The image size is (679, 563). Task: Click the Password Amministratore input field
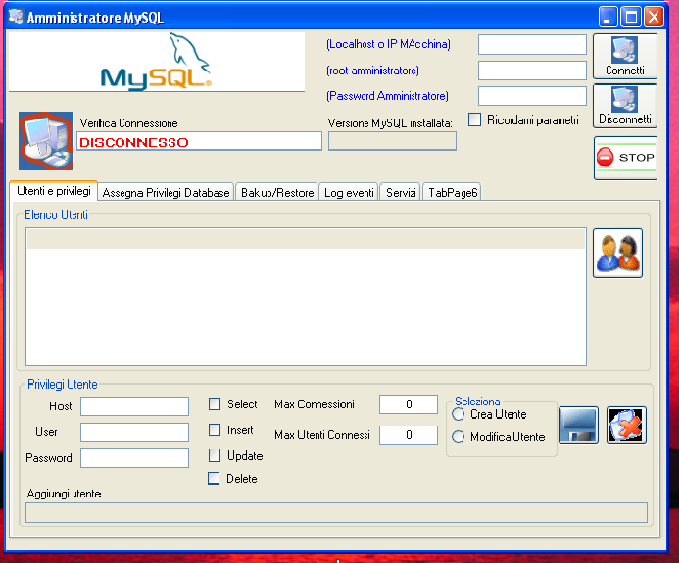[532, 96]
